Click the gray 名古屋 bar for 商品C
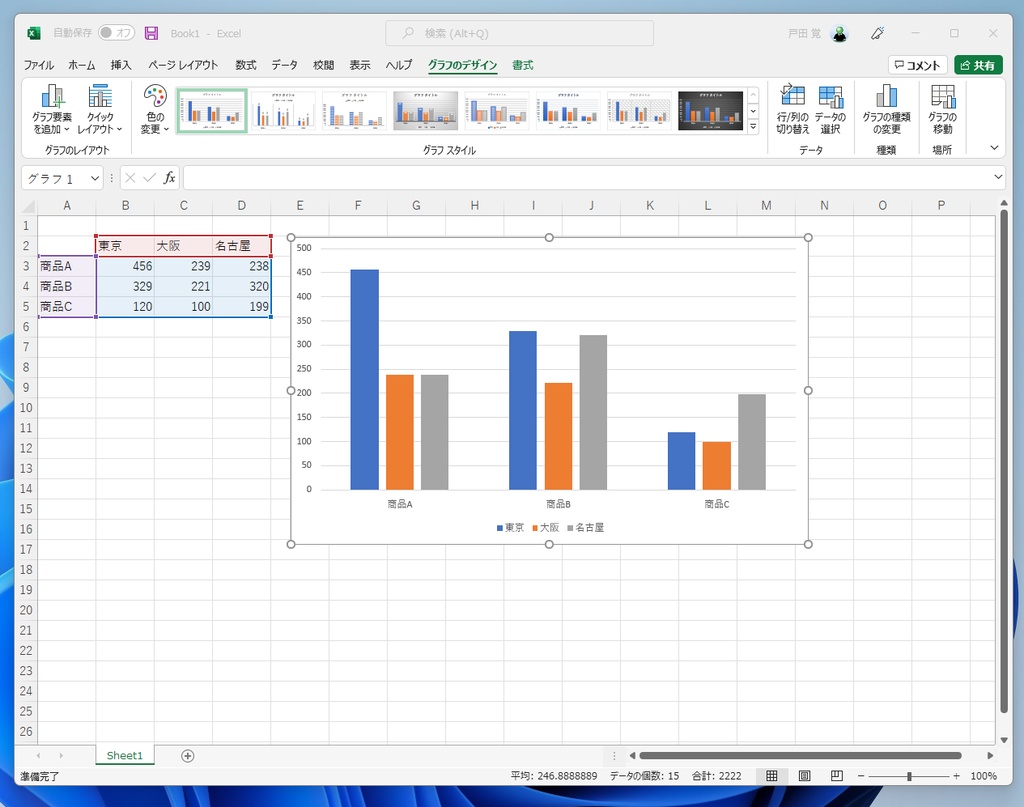This screenshot has height=807, width=1024. tap(752, 441)
